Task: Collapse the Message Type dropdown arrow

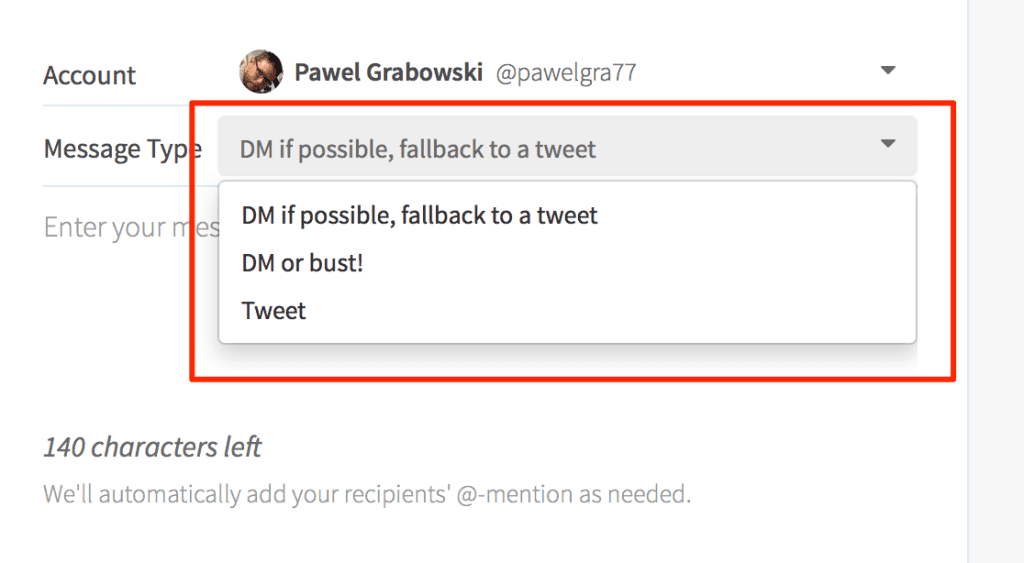Action: (x=888, y=144)
